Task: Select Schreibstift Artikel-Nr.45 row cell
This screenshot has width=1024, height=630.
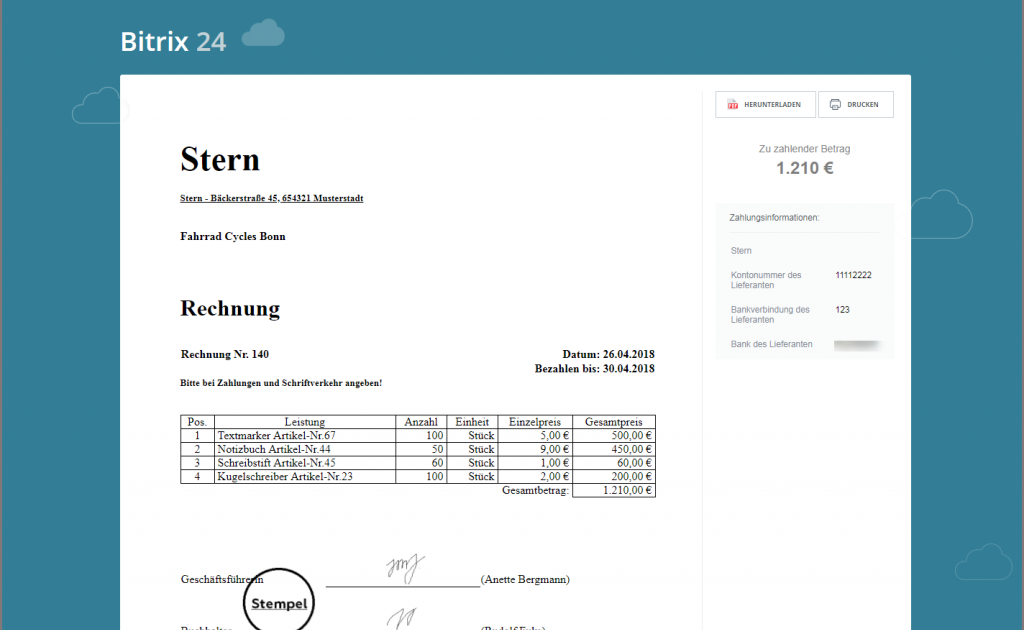Action: pyautogui.click(x=305, y=463)
